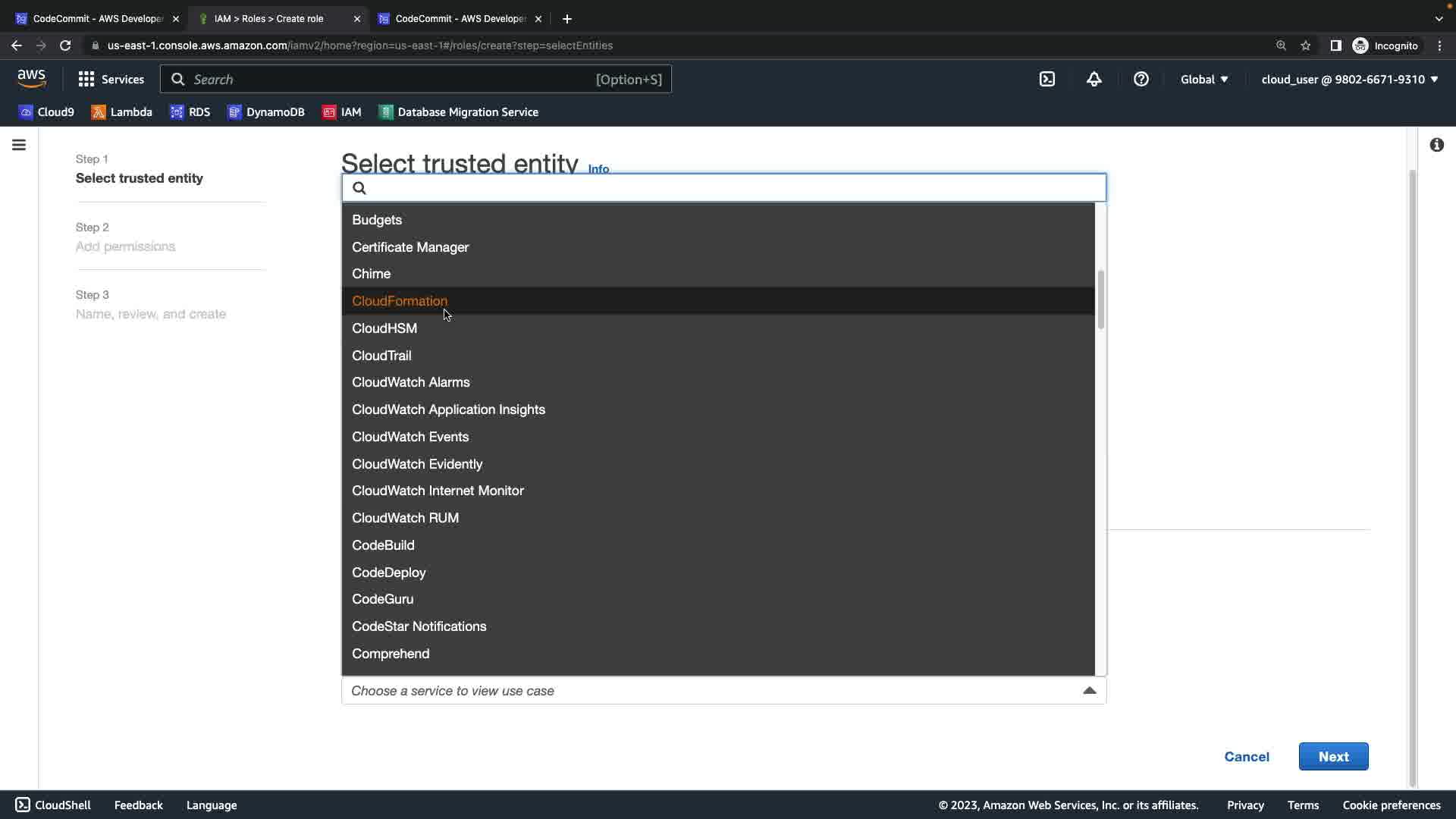Click the help question mark icon
The image size is (1456, 819).
click(x=1141, y=80)
